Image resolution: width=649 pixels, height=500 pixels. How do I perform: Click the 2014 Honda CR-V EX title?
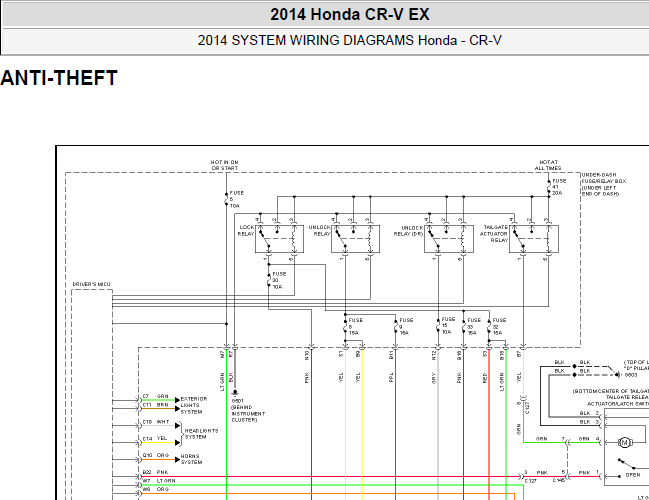(x=350, y=14)
